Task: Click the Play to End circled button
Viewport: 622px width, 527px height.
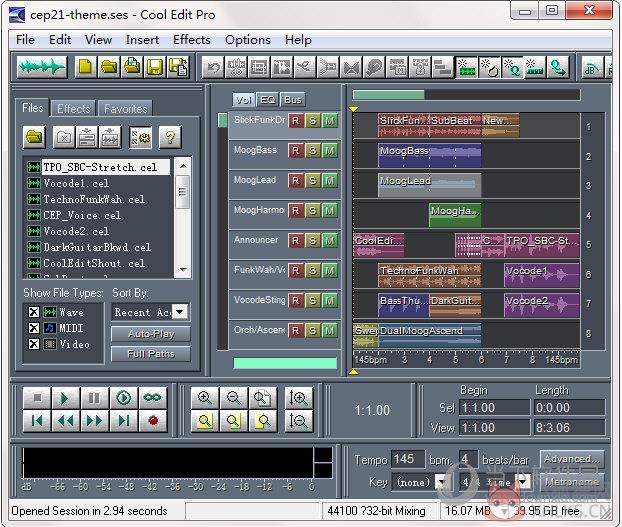Action: pyautogui.click(x=123, y=397)
